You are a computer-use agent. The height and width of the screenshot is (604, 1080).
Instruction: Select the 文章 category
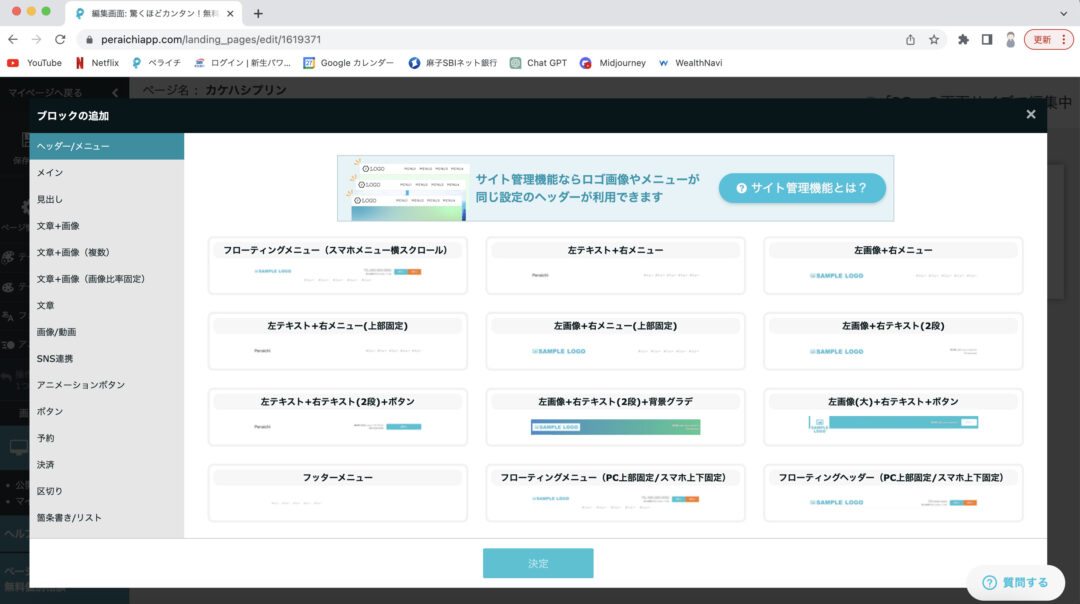(107, 305)
